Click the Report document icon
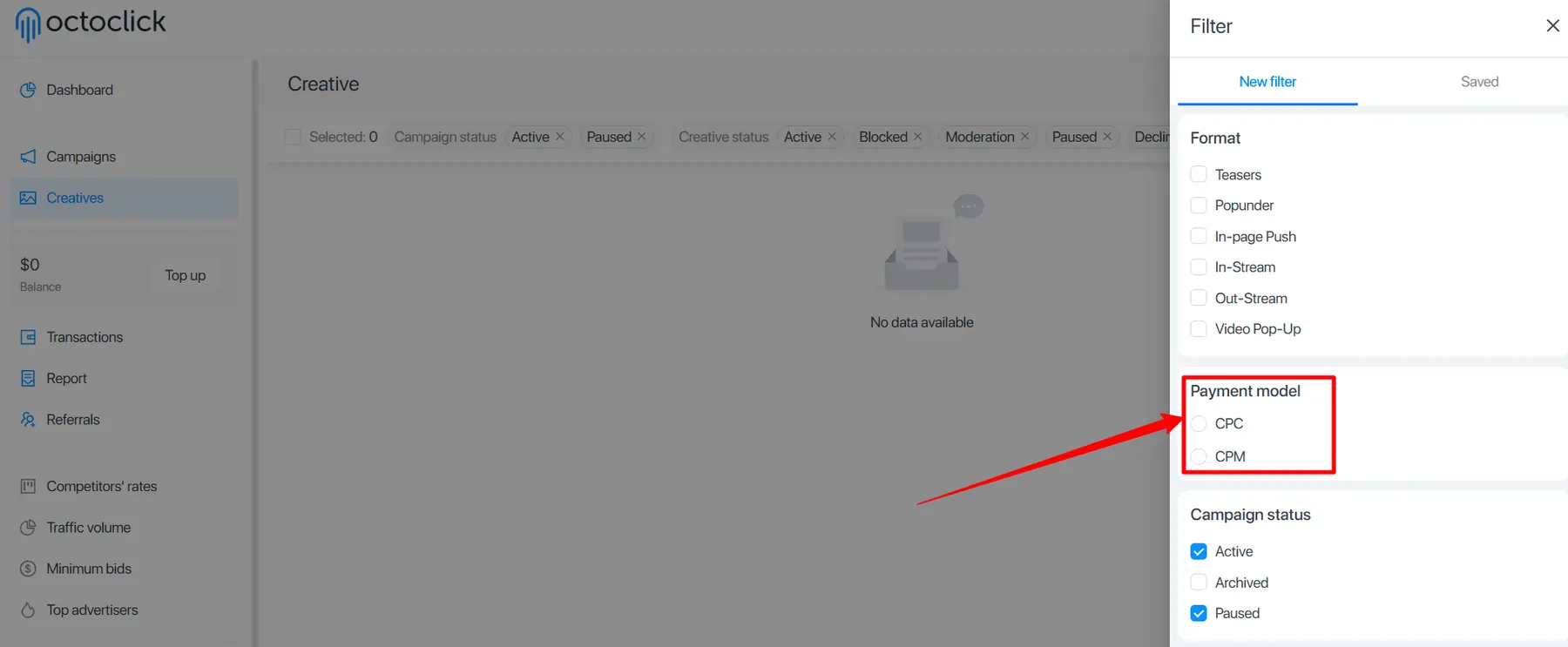Viewport: 1568px width, 647px height. tap(28, 378)
